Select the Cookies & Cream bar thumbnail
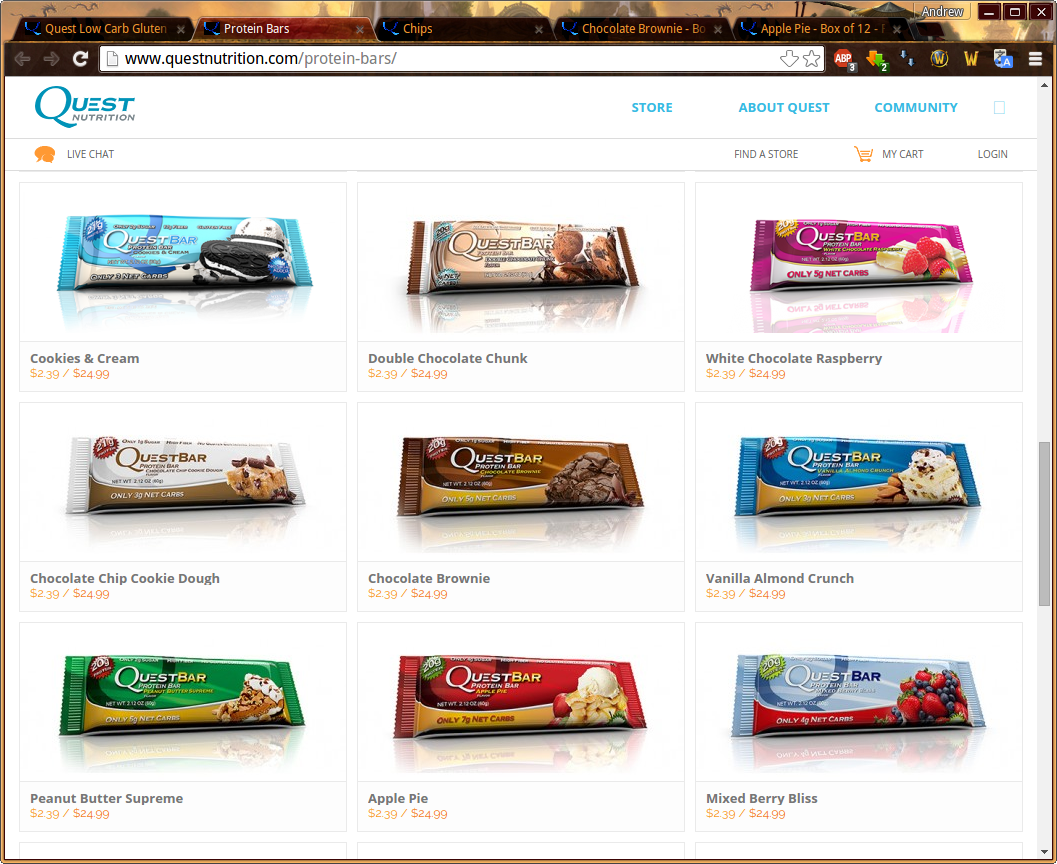The image size is (1057, 864). [183, 261]
